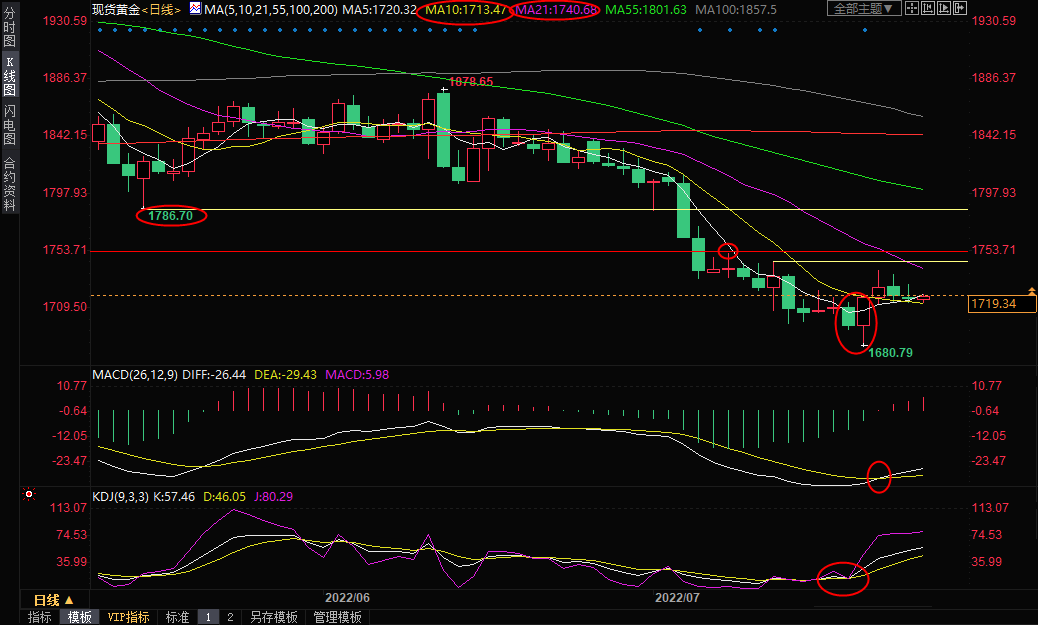Click the orange arrow beside price 1719.34
The height and width of the screenshot is (625, 1038).
coord(1033,290)
